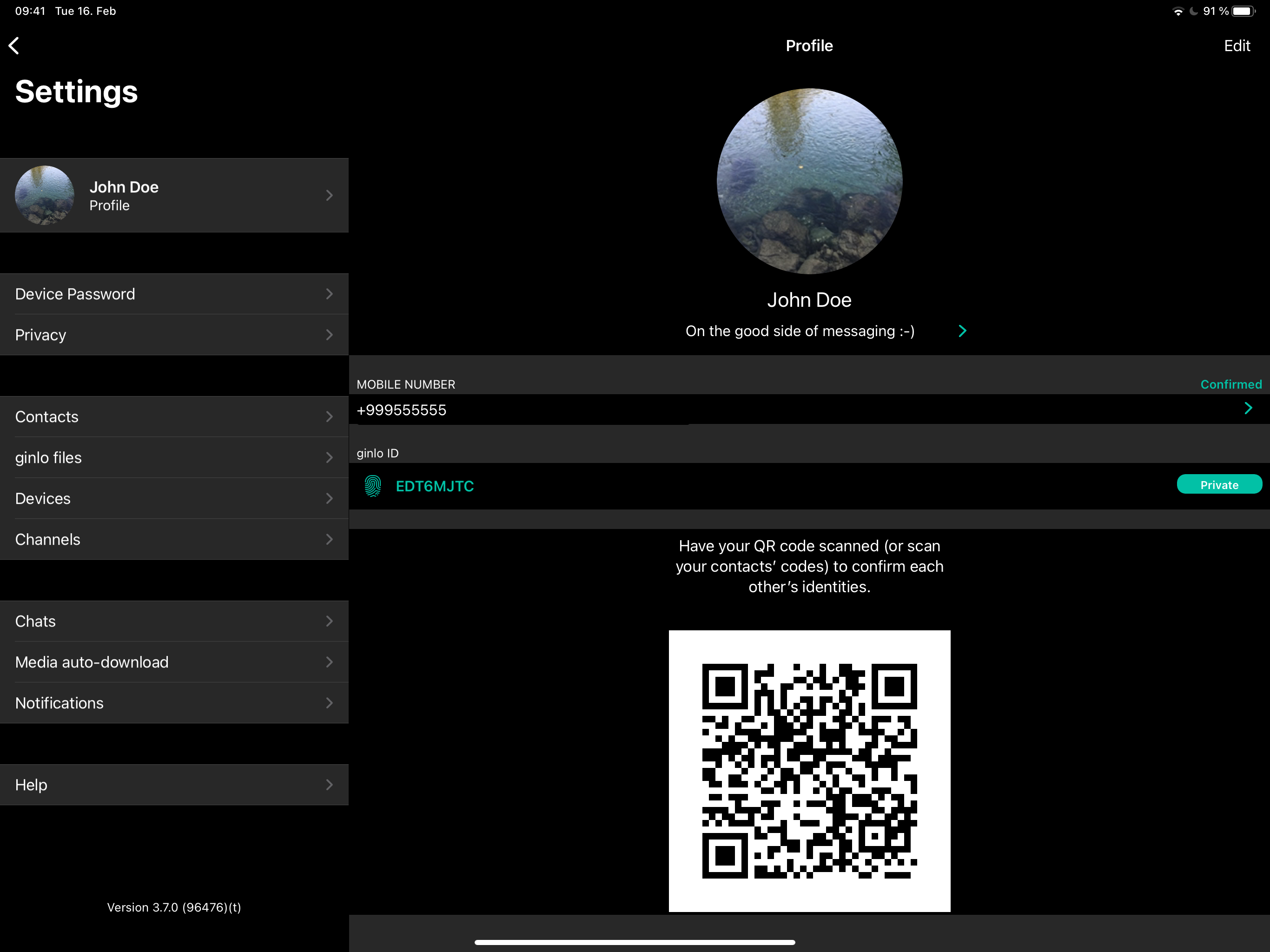Tap green chevron on mobile number row
Screen dimensions: 1270x952
pos(1248,408)
